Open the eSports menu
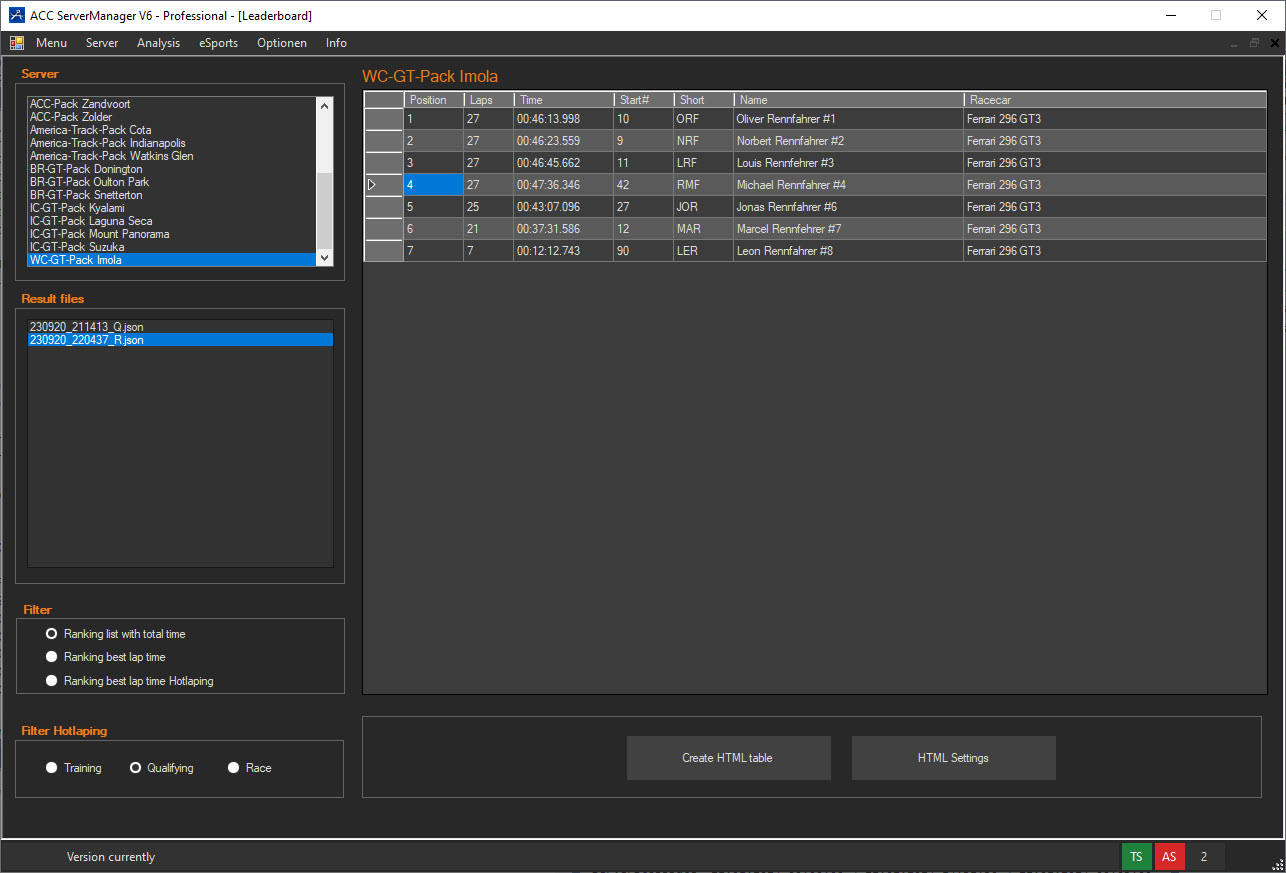This screenshot has height=873, width=1286. pos(218,43)
